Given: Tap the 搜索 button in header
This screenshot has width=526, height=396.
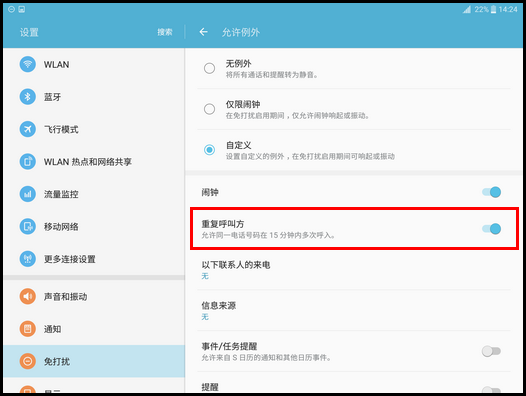Looking at the screenshot, I should click(x=165, y=32).
